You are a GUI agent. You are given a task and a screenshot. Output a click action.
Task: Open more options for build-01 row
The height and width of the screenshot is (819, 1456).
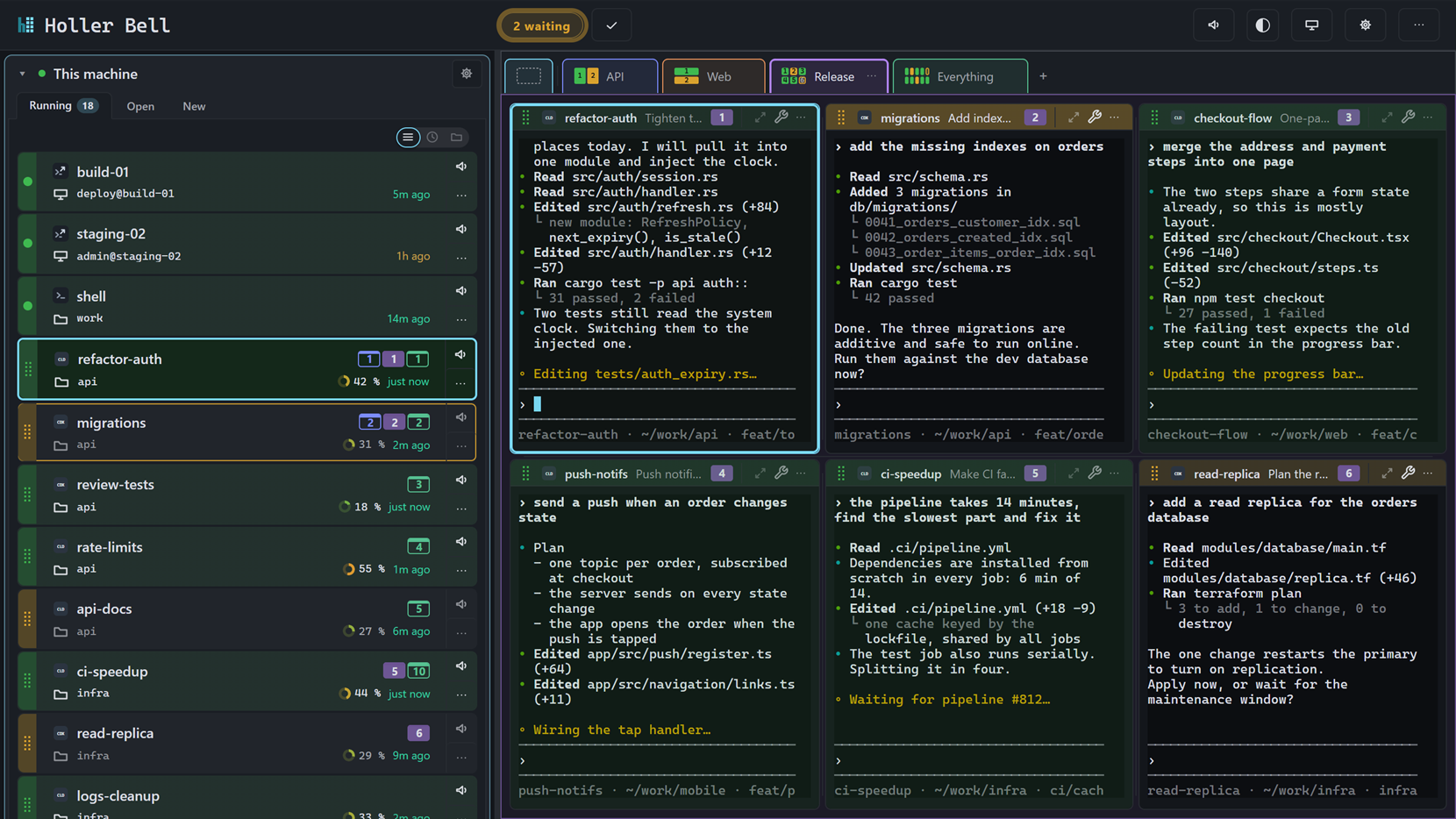click(461, 195)
